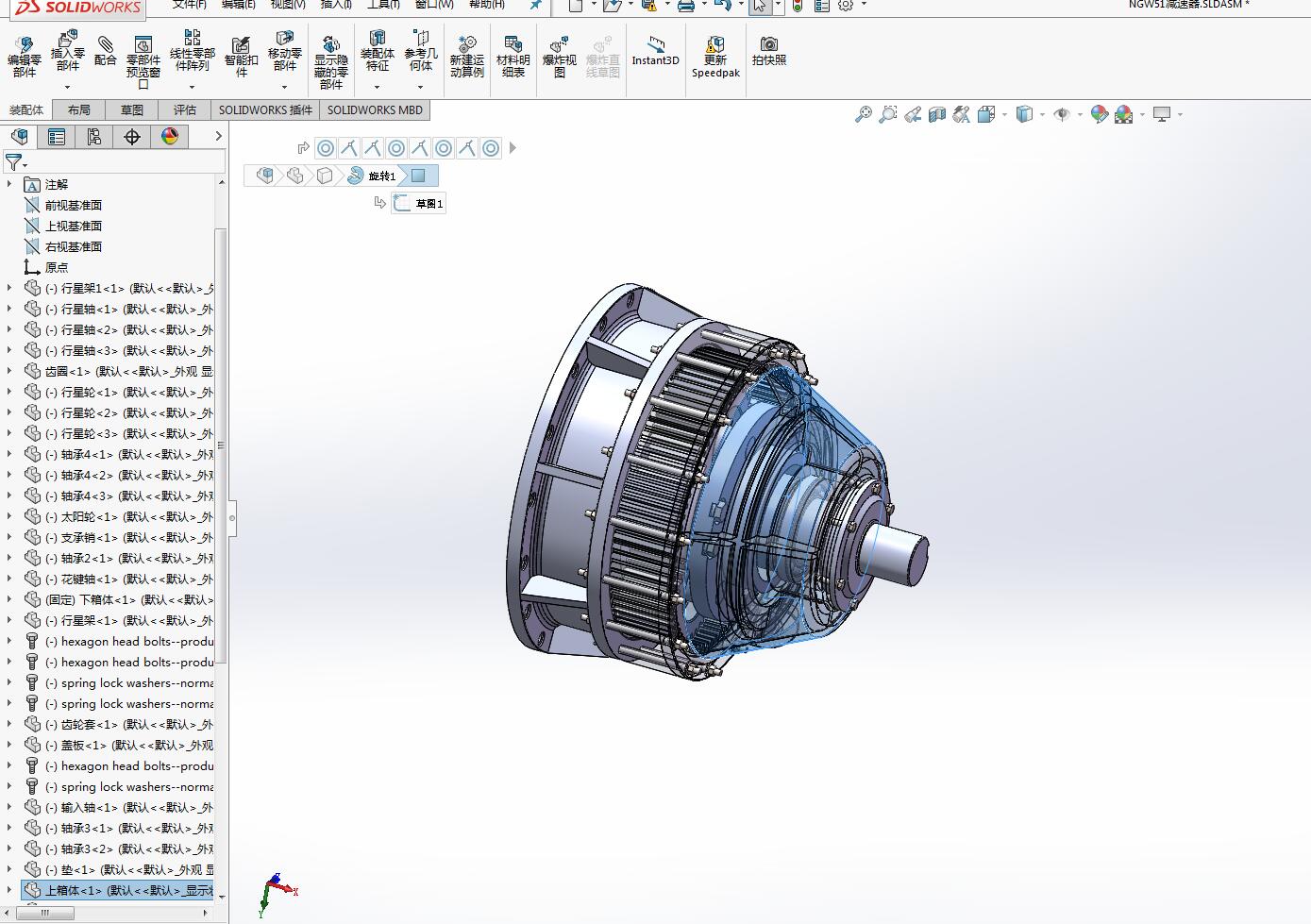Click the DisplayManager color wheel tab
The height and width of the screenshot is (924, 1311).
170,137
